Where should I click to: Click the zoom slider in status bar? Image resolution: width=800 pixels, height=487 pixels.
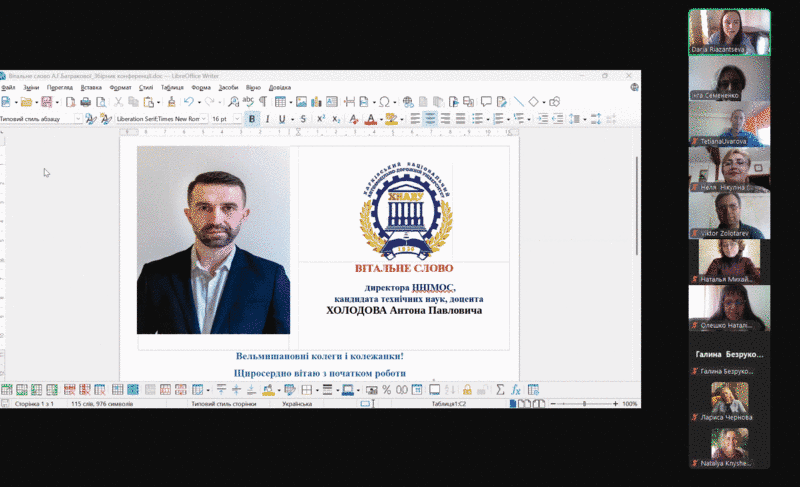click(583, 404)
